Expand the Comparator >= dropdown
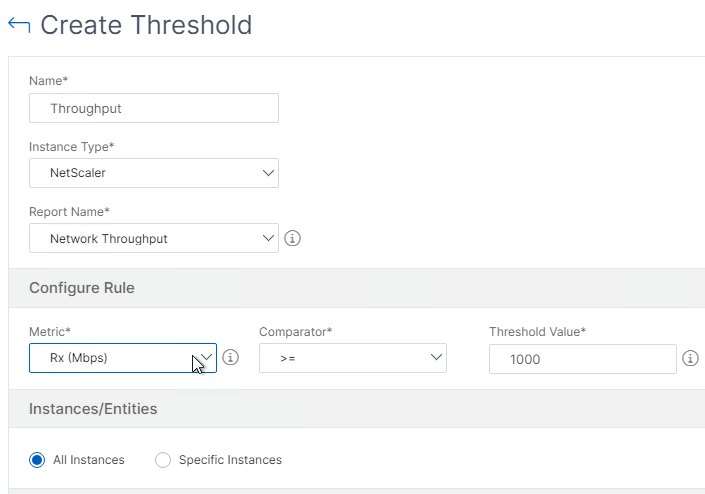 [x=353, y=358]
